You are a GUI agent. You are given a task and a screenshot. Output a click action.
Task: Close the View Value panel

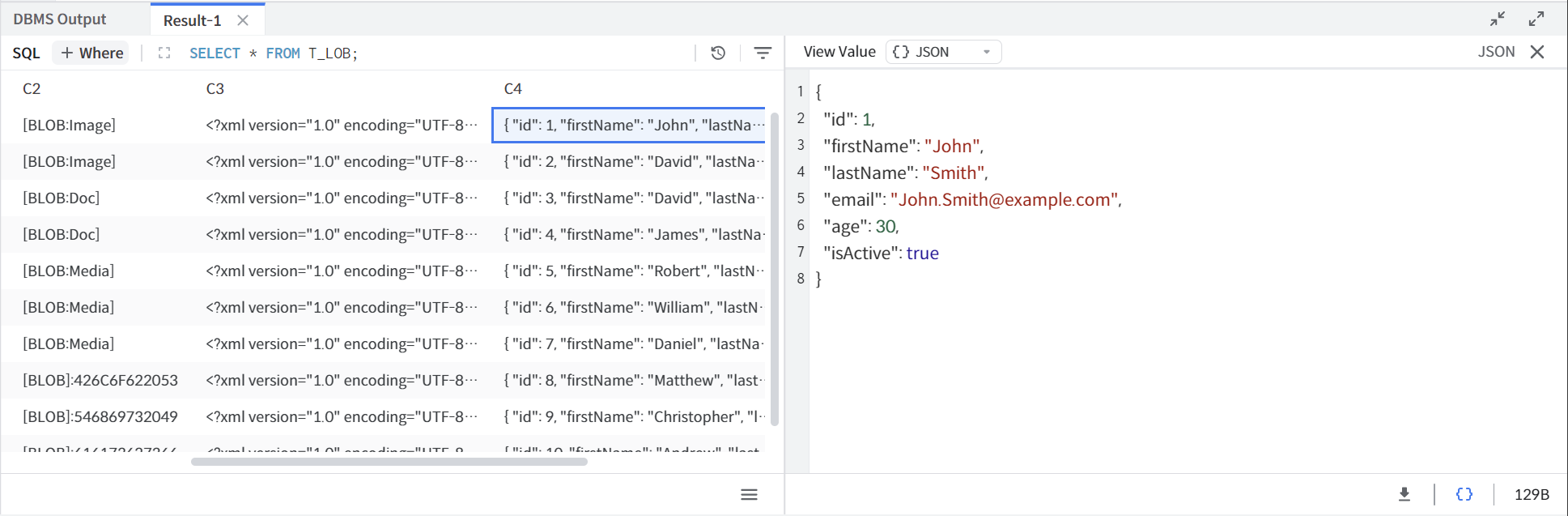coord(1537,52)
